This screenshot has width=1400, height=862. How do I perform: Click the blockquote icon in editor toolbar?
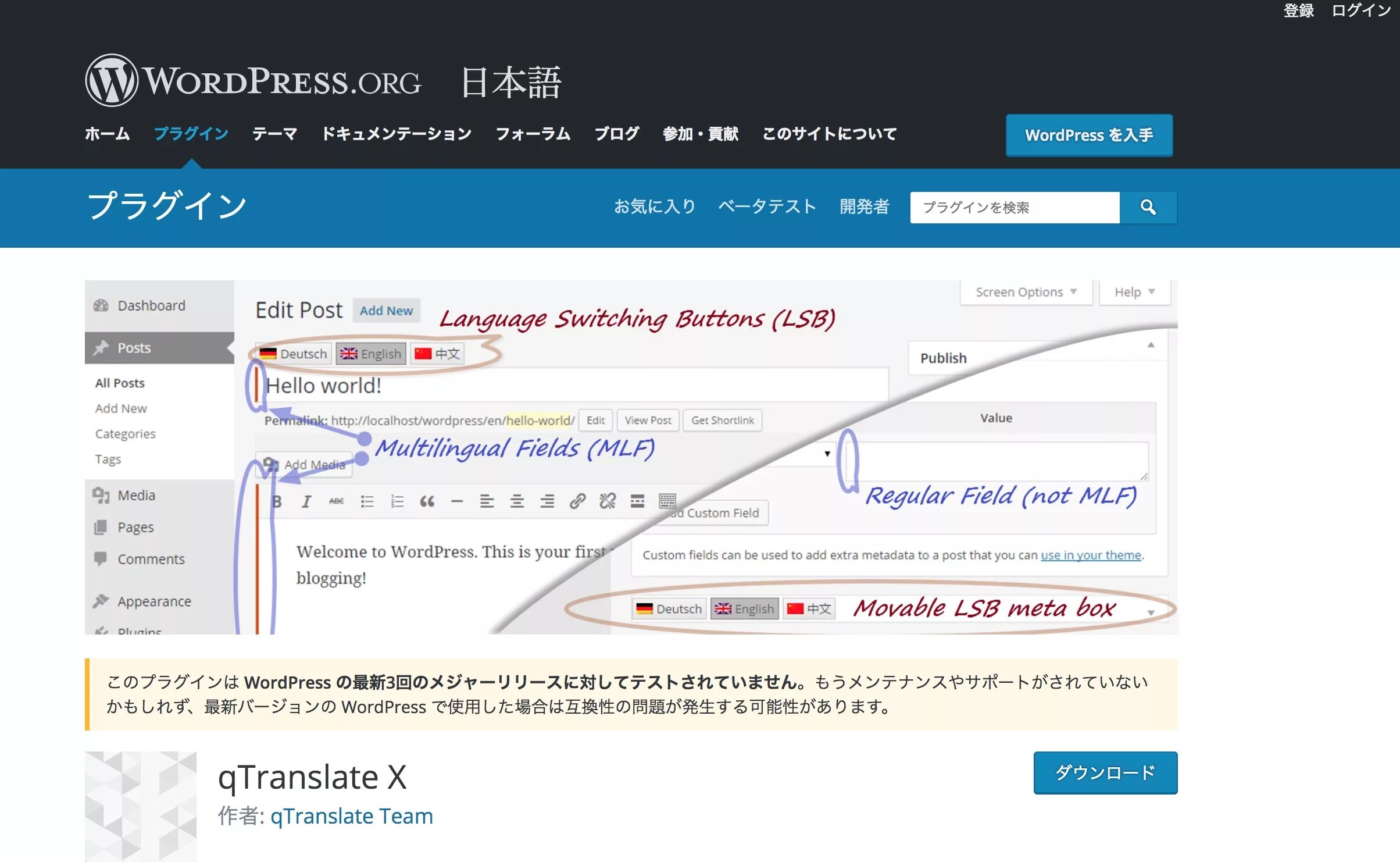point(427,501)
